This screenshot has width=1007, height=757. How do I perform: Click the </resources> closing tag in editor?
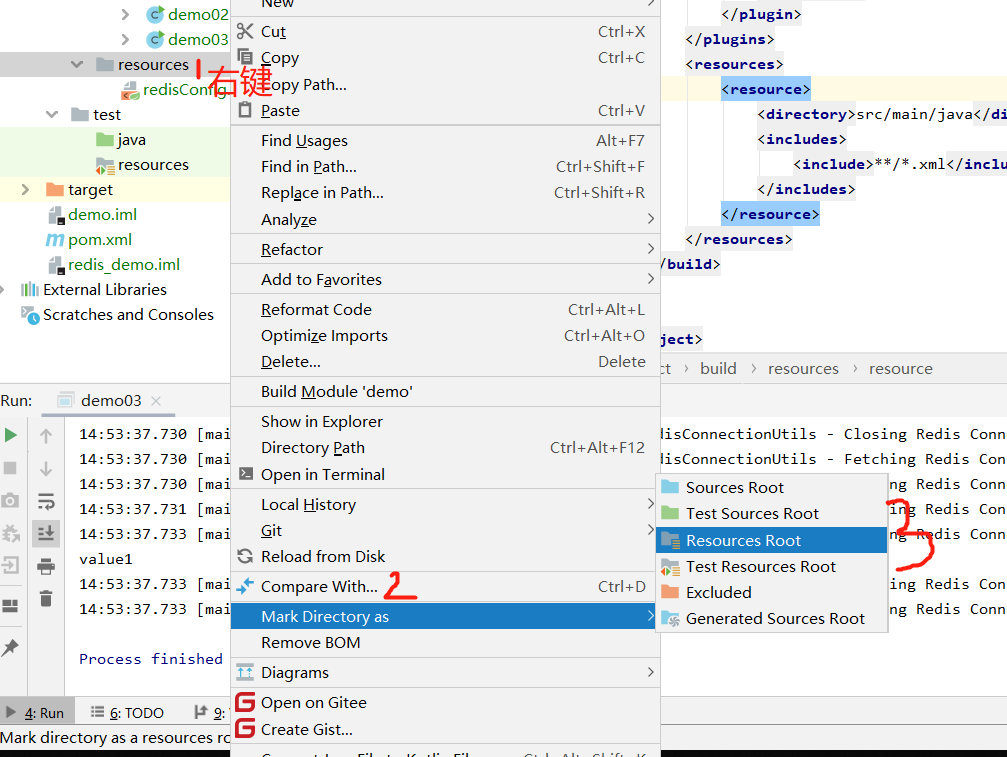pos(739,239)
